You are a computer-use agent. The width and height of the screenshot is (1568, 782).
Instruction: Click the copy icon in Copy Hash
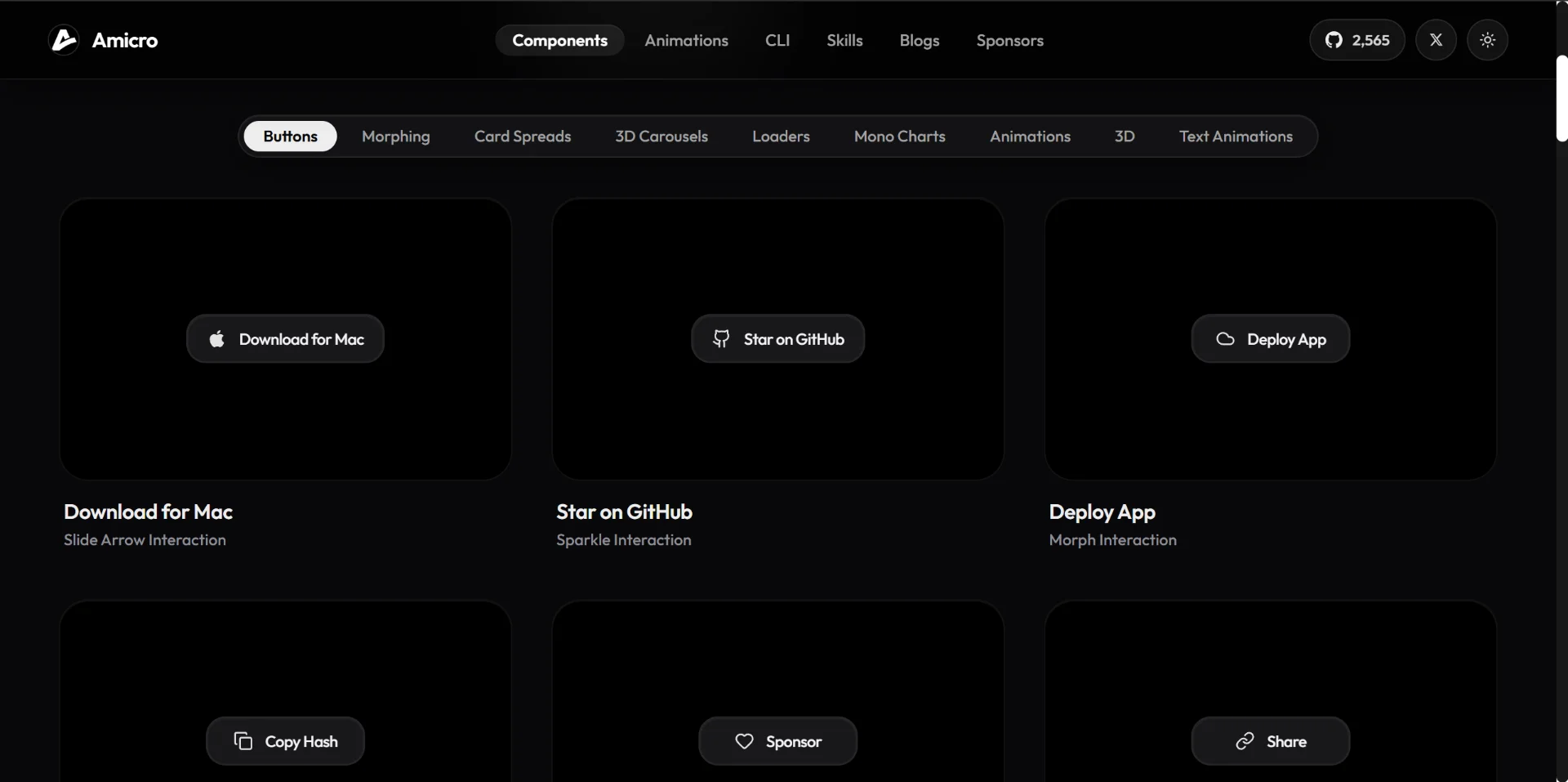(243, 741)
